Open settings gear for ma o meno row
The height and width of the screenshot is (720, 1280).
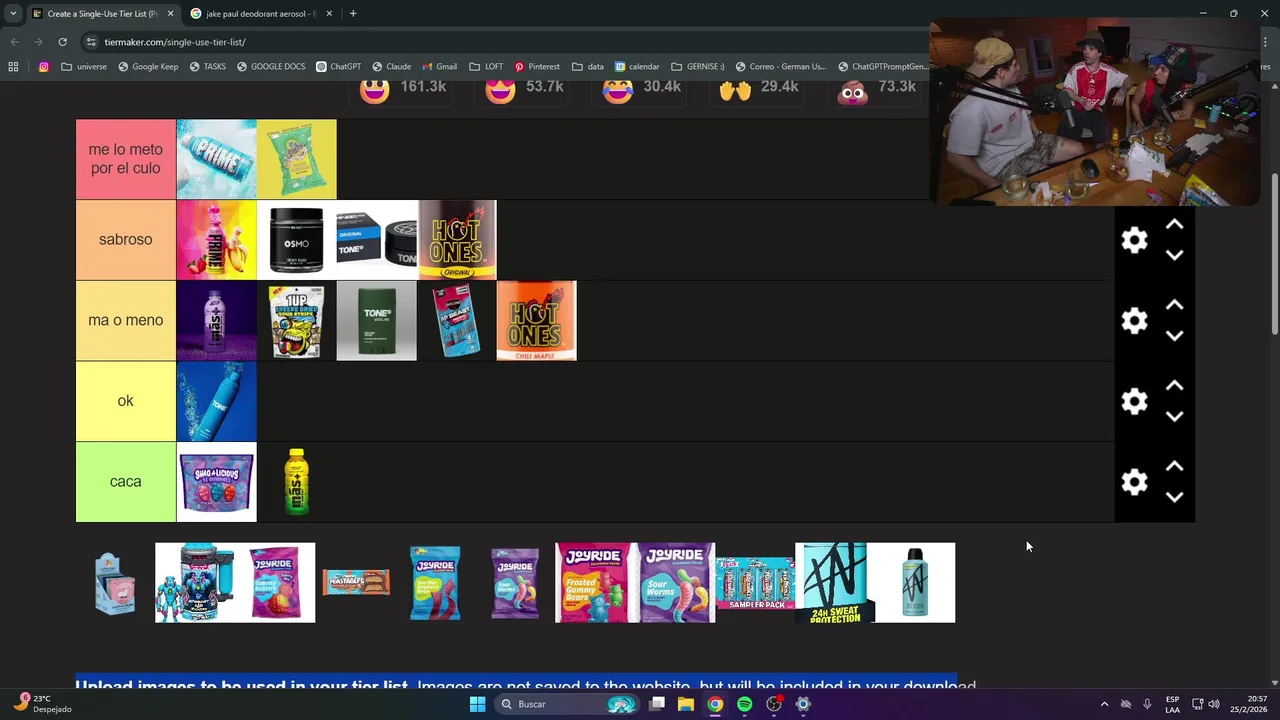1134,321
